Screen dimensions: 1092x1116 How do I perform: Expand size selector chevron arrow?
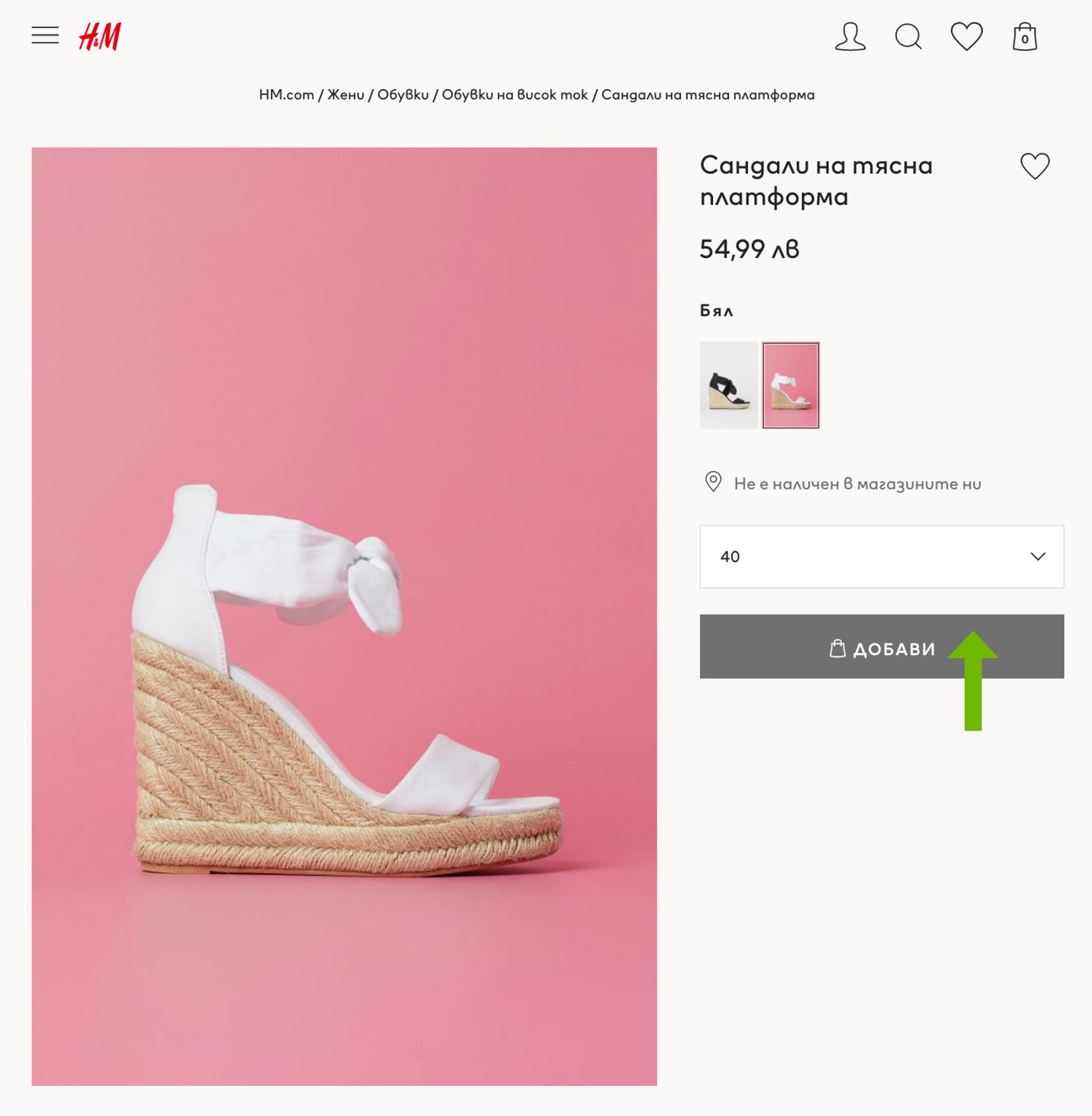(x=1037, y=556)
